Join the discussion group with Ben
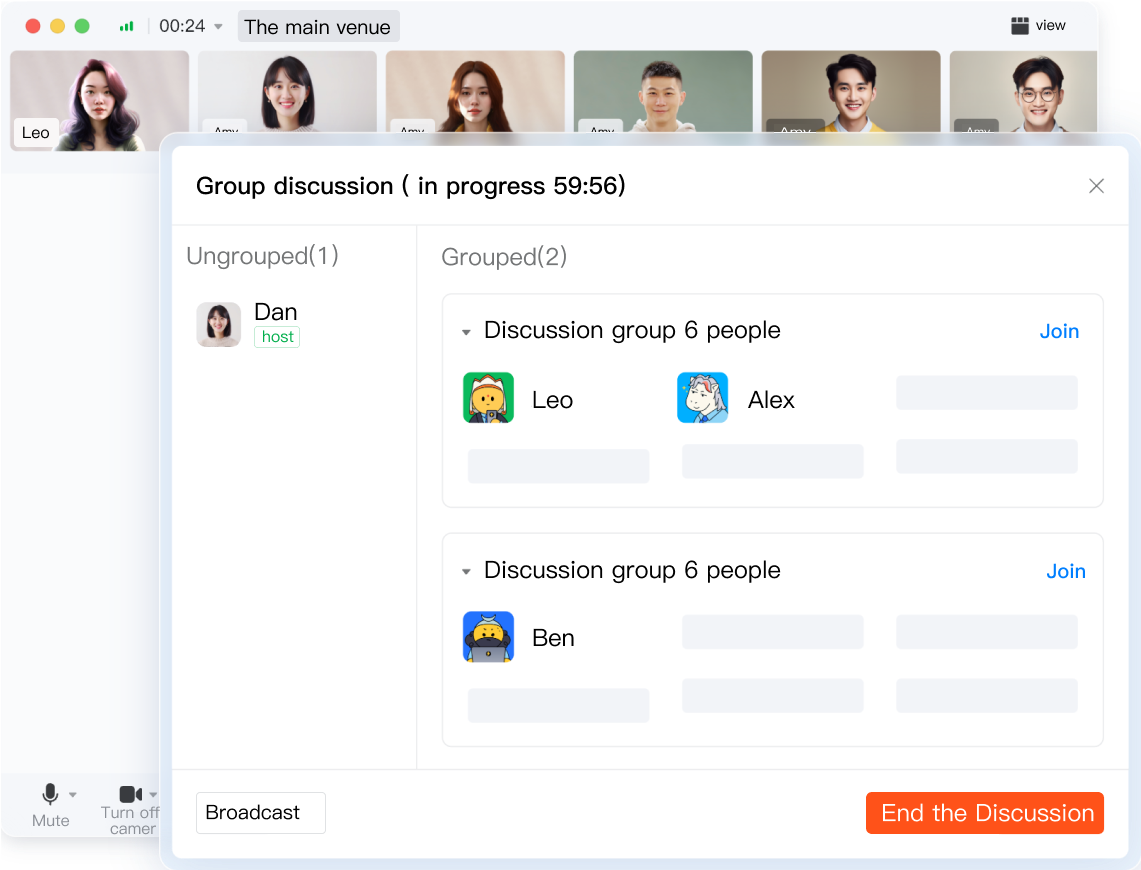Image resolution: width=1141 pixels, height=870 pixels. pos(1065,571)
